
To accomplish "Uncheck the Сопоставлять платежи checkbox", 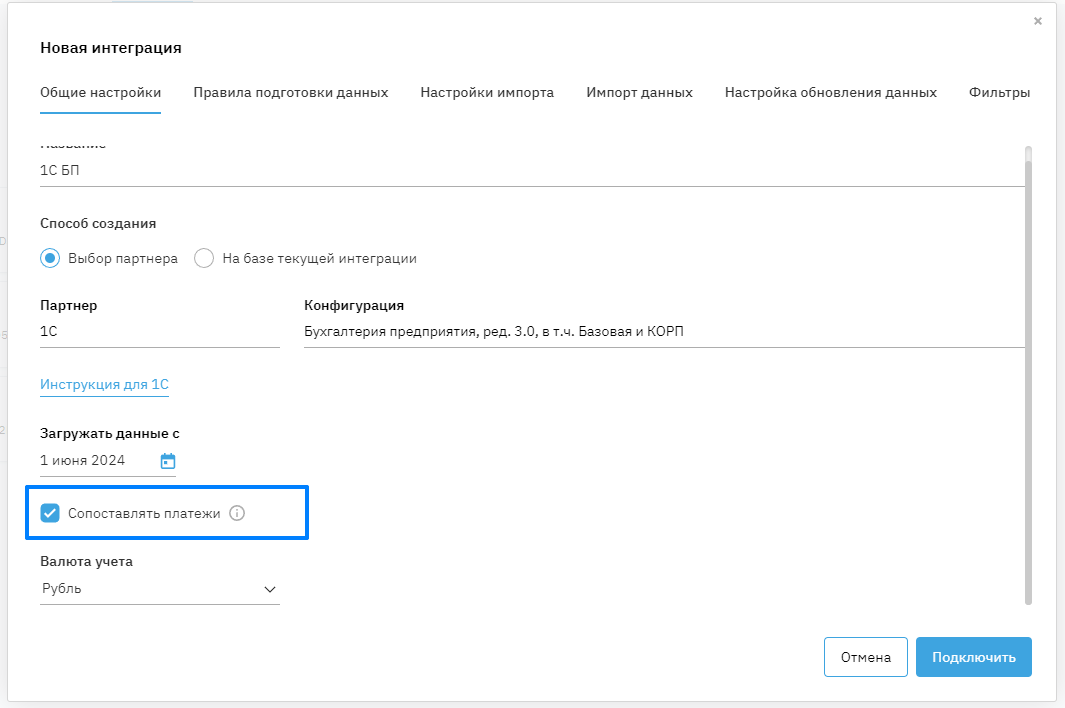I will 50,513.
